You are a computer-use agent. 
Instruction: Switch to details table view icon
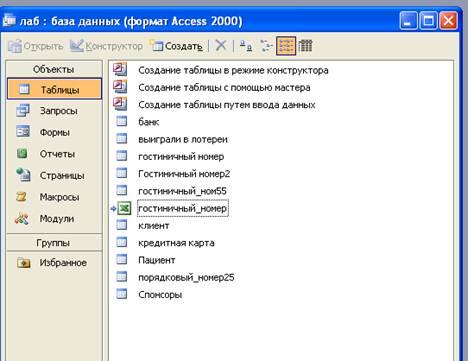[x=305, y=46]
